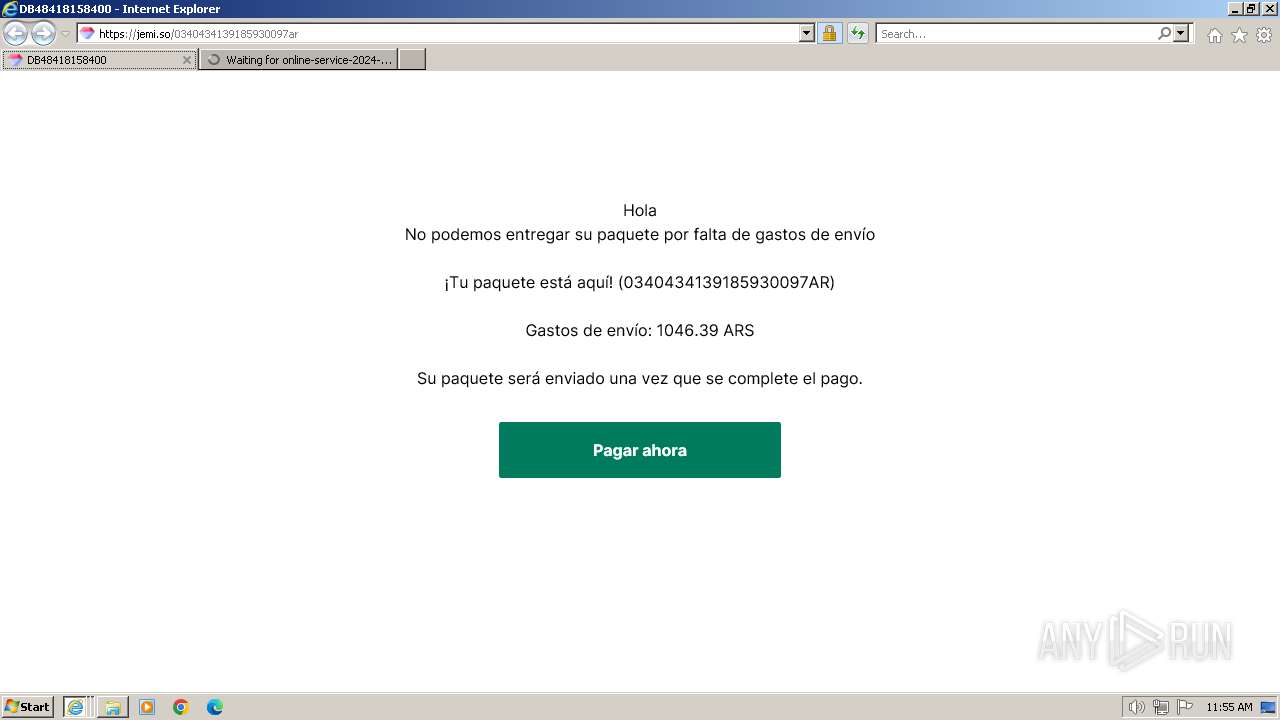Open the search provider dropdown arrow
1280x720 pixels.
[x=1181, y=34]
